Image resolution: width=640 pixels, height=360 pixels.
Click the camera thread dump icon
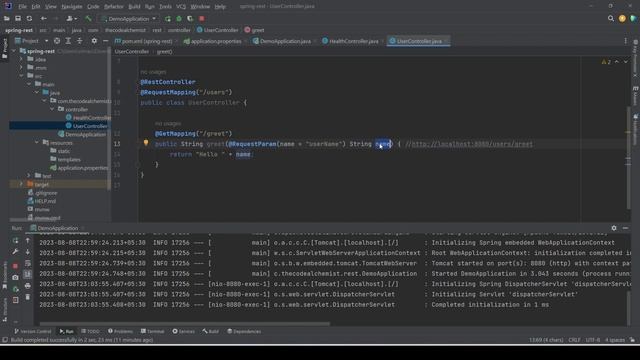tap(16, 277)
